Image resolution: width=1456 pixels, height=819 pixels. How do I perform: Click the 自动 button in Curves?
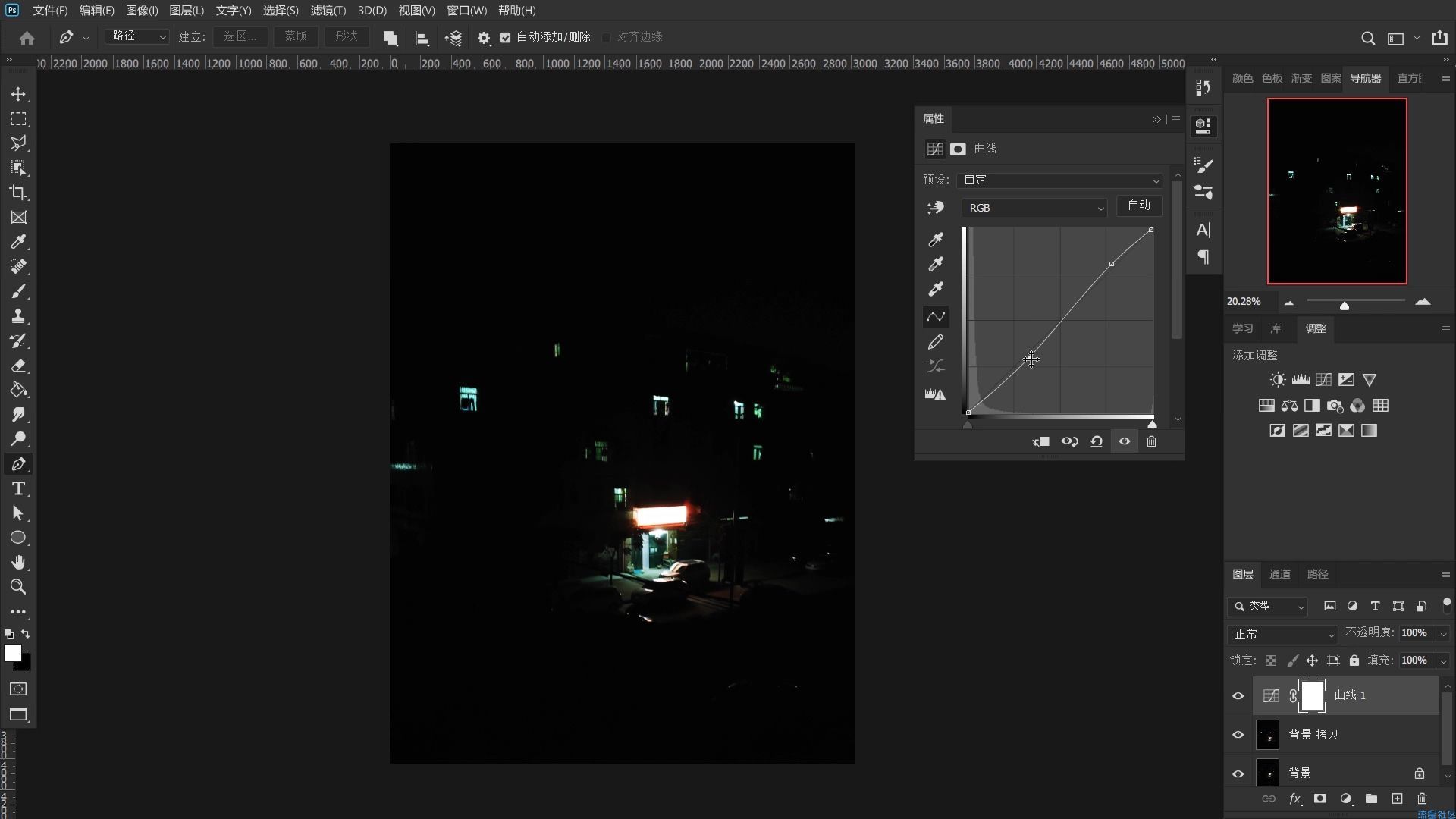(1139, 206)
